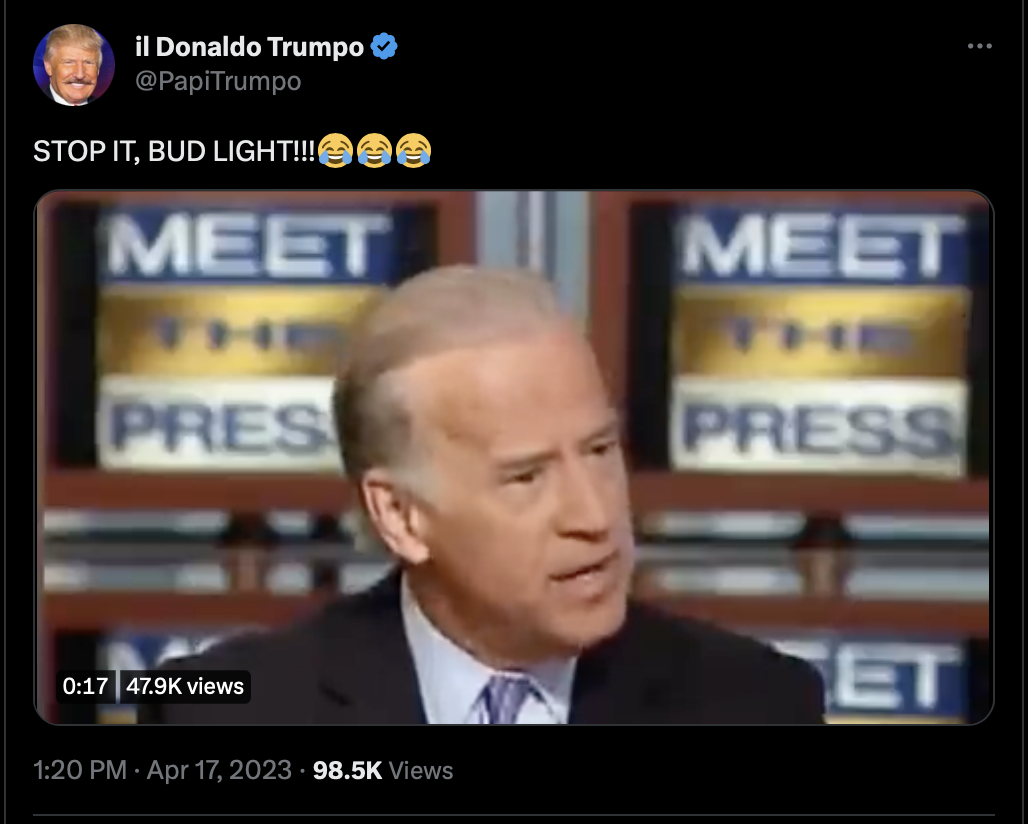Click the middle laughing-crying emoji
The width and height of the screenshot is (1028, 824).
[x=374, y=150]
